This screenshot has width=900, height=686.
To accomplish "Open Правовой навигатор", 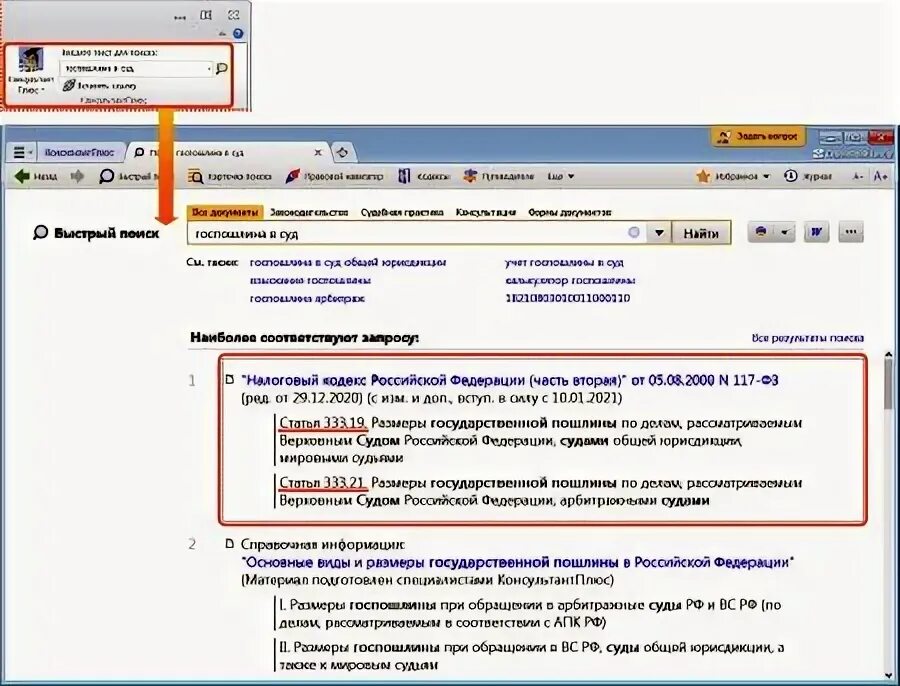I will [335, 176].
